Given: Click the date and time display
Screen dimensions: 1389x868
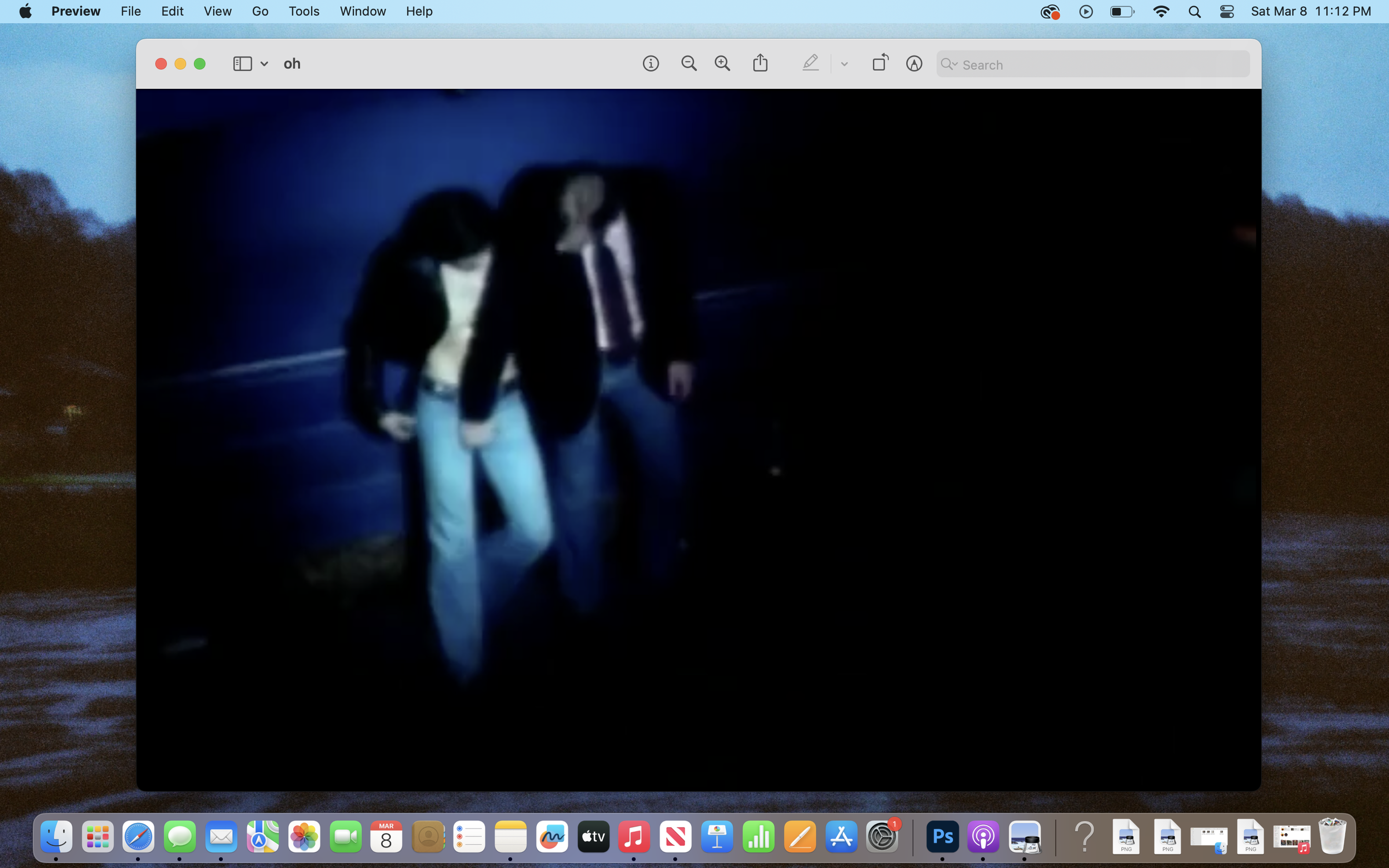Looking at the screenshot, I should point(1311,12).
